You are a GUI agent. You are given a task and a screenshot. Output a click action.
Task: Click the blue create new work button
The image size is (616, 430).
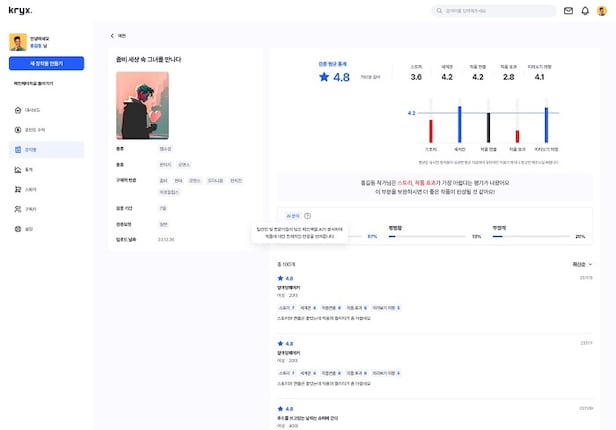click(x=46, y=63)
